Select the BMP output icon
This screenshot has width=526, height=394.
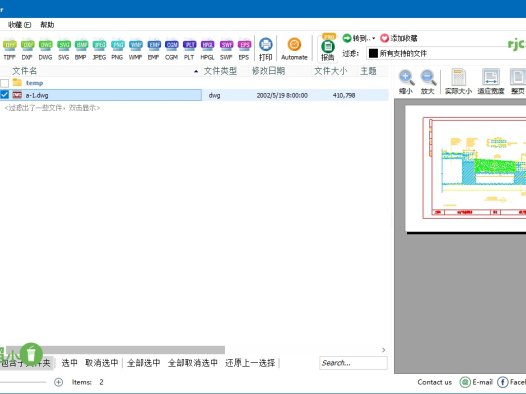(x=81, y=50)
